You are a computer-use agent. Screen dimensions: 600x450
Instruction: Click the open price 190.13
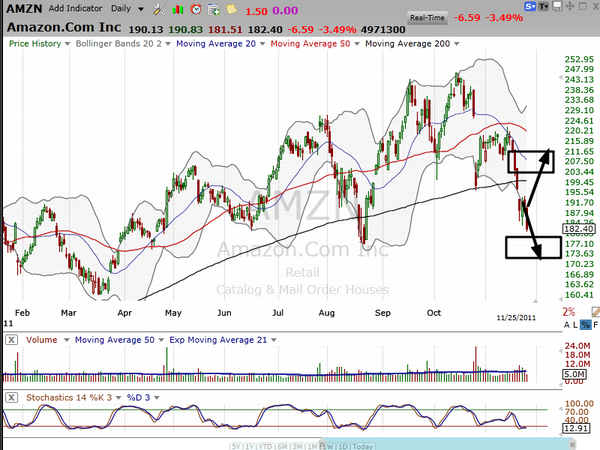point(146,29)
